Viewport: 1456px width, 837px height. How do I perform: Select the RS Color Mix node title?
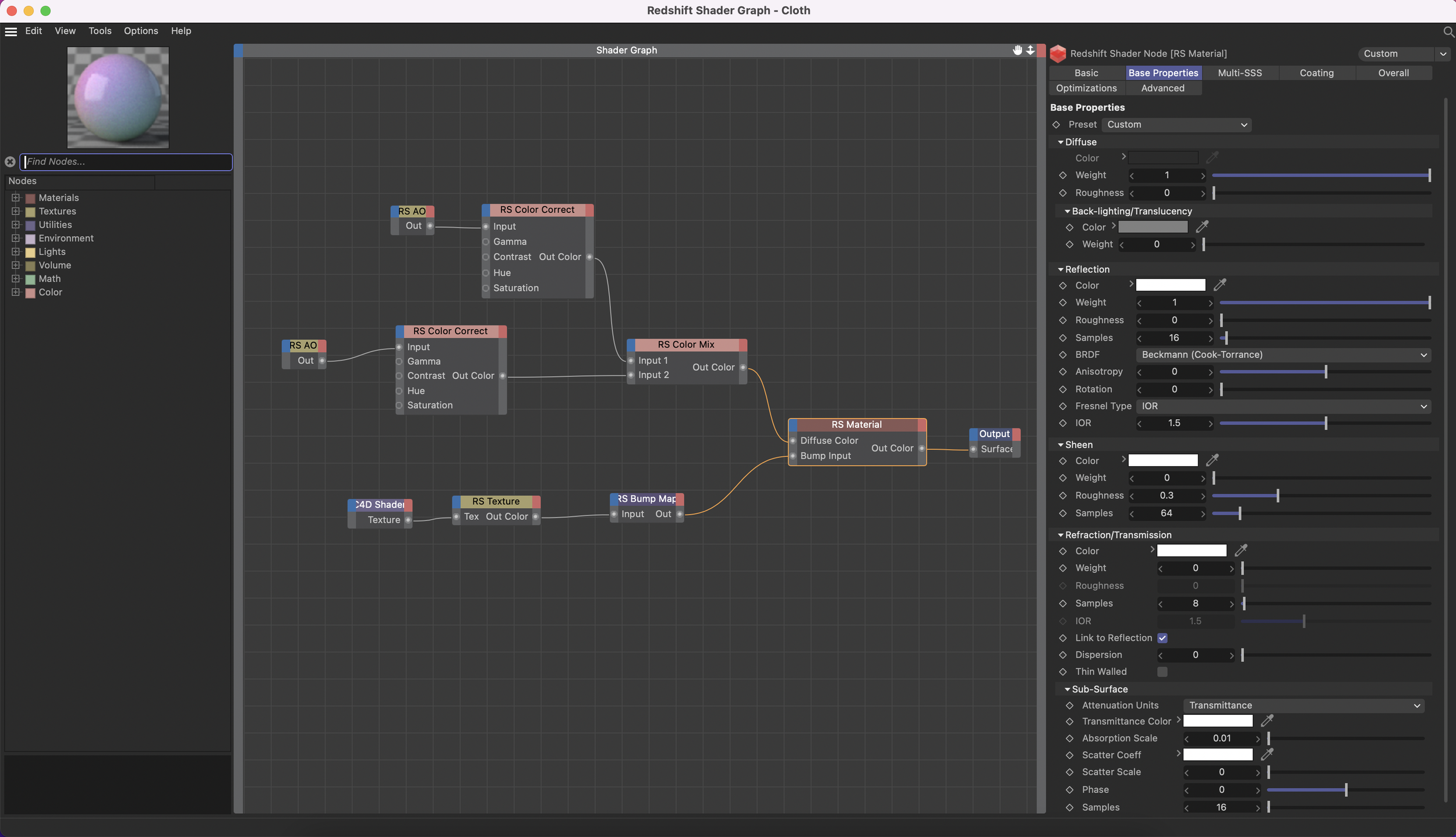click(685, 345)
